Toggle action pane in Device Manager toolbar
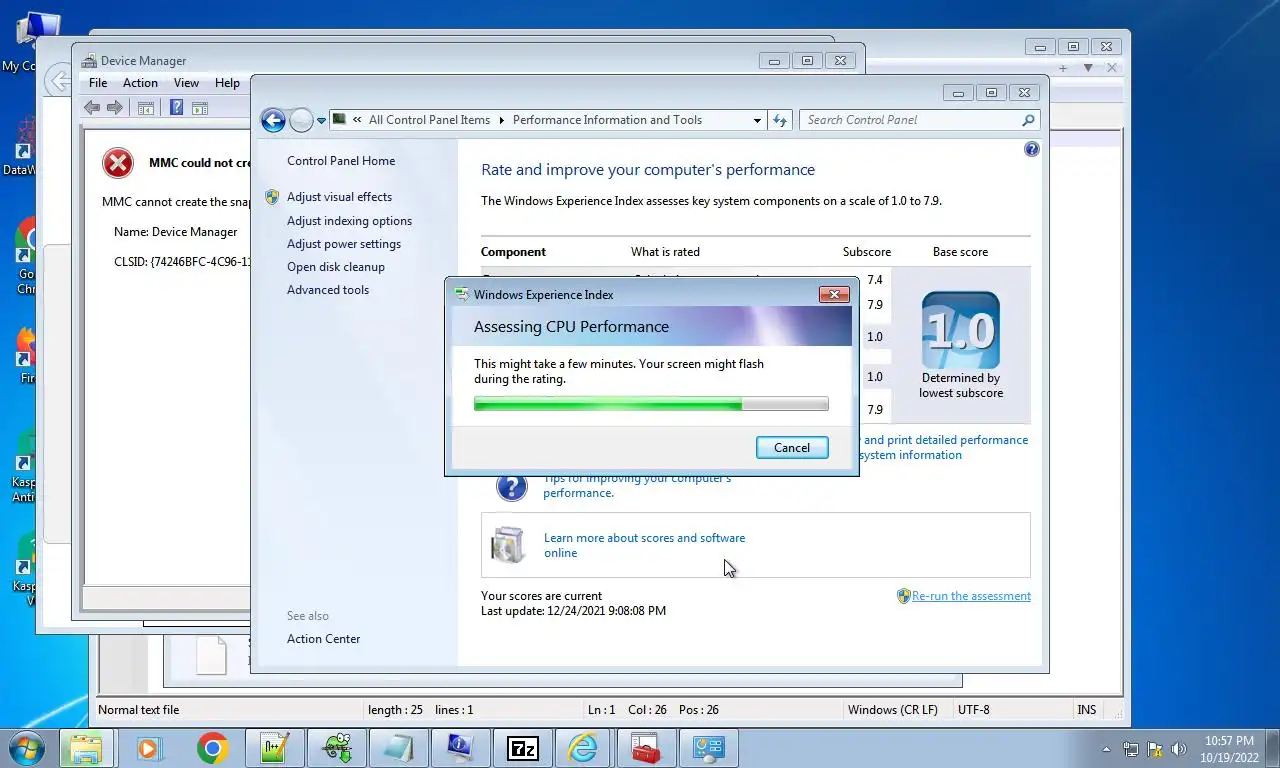Image resolution: width=1280 pixels, height=768 pixels. [199, 108]
